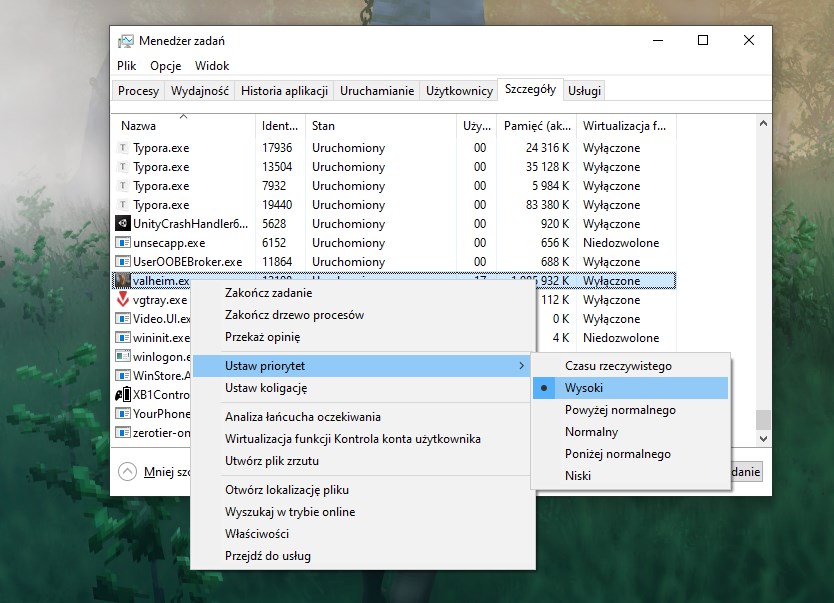Screen dimensions: 834x603
Task: Select Analiza łańcucha oczekiwania
Action: (x=363, y=417)
